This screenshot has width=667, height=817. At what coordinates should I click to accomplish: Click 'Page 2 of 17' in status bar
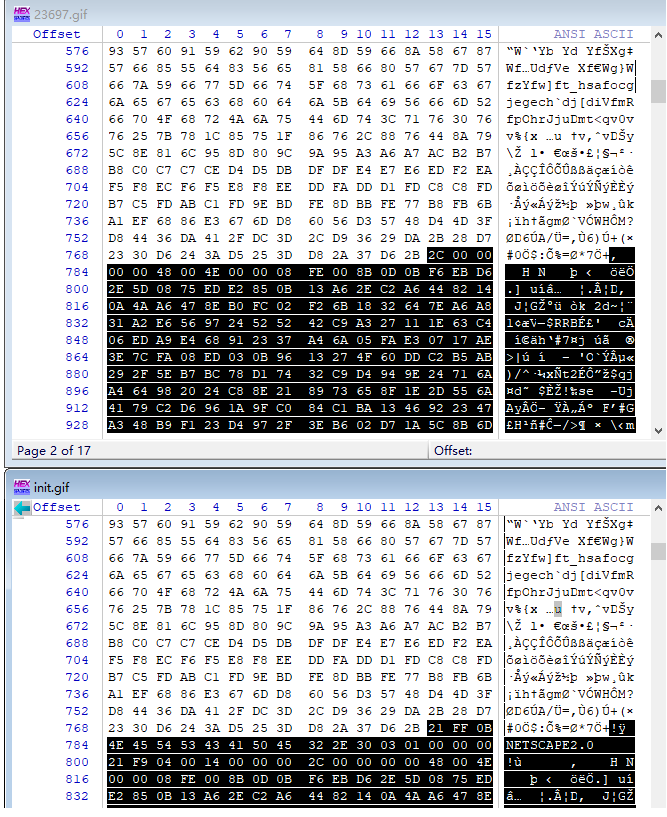coord(54,451)
